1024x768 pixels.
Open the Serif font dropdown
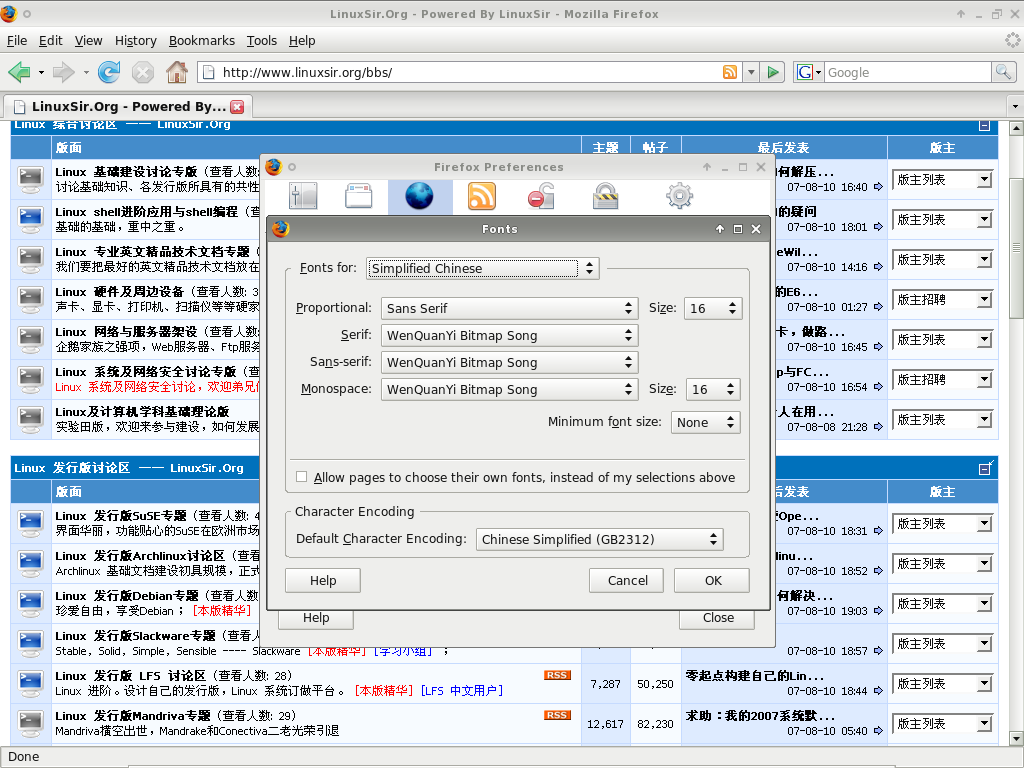tap(509, 336)
